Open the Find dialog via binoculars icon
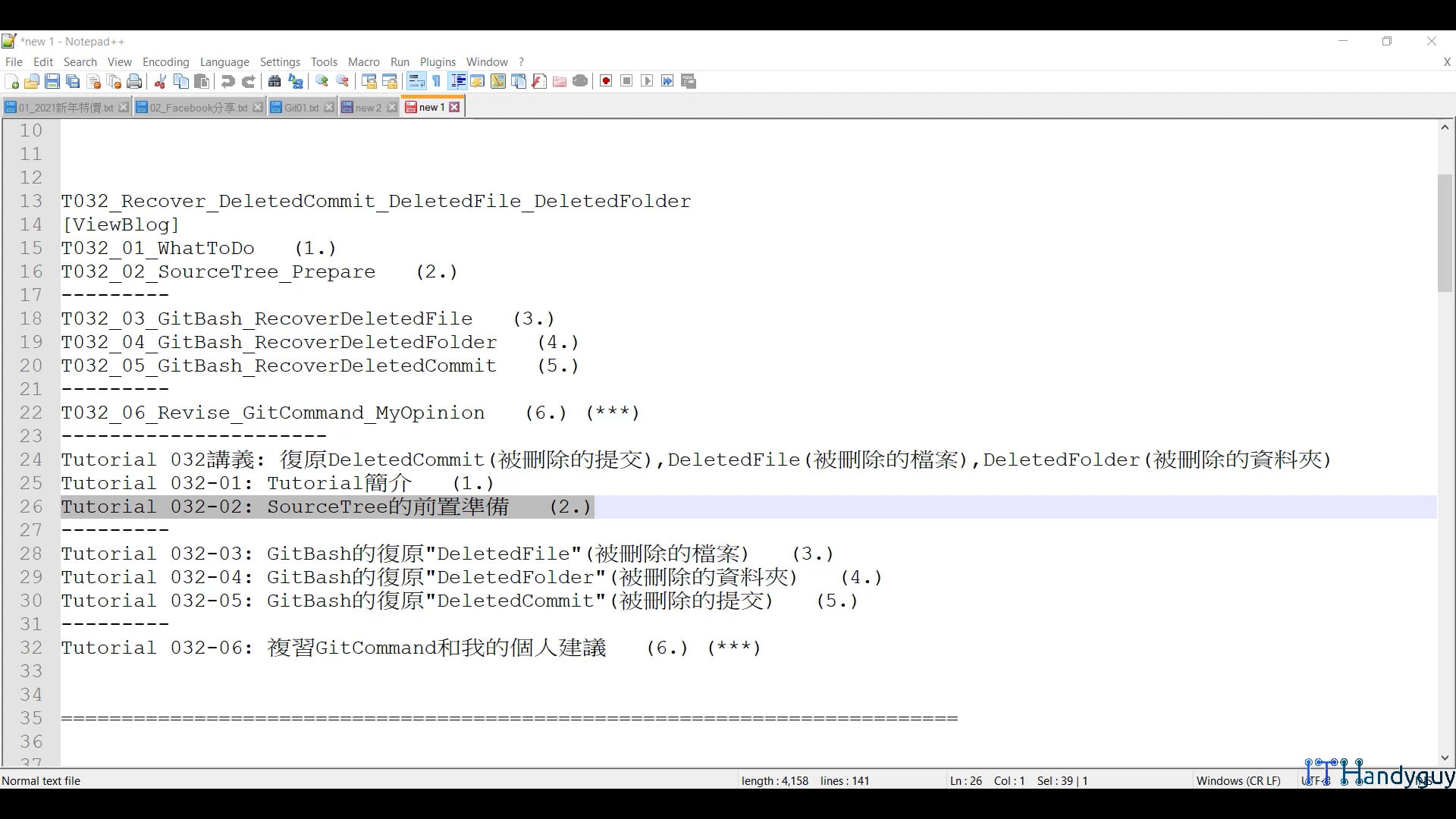1456x819 pixels. (274, 81)
